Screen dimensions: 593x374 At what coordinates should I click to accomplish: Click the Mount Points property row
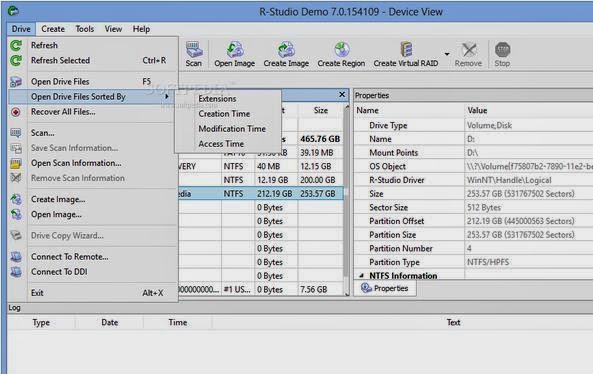474,153
